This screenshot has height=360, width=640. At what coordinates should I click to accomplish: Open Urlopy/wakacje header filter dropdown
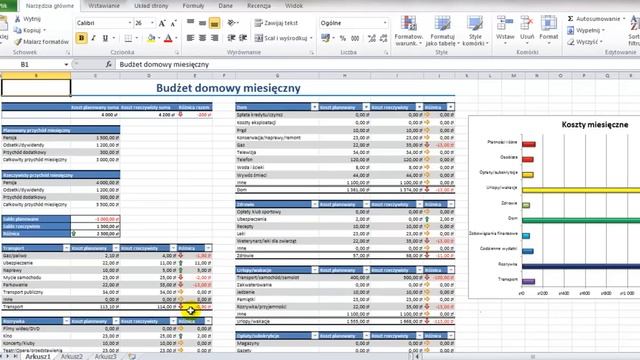click(314, 270)
